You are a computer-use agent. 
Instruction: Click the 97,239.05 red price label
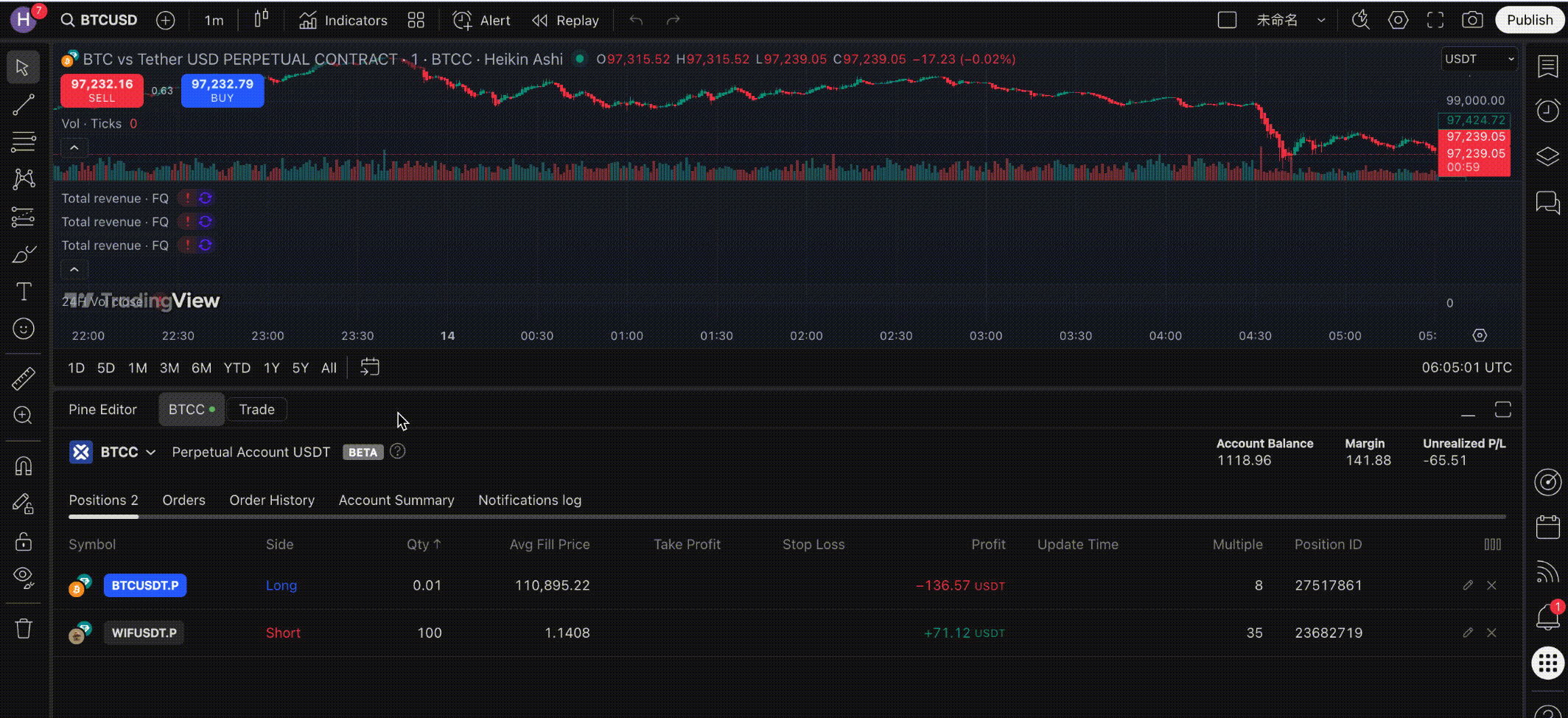(1475, 136)
